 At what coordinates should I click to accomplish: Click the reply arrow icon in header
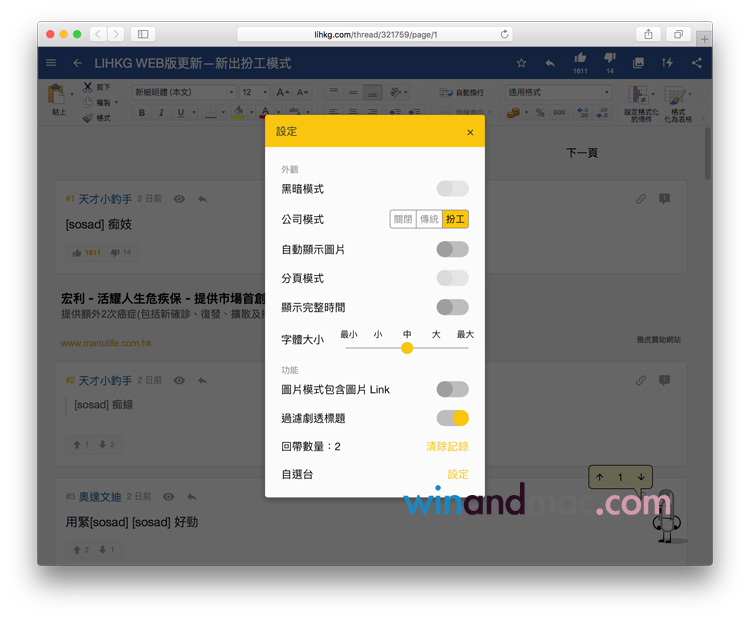550,63
